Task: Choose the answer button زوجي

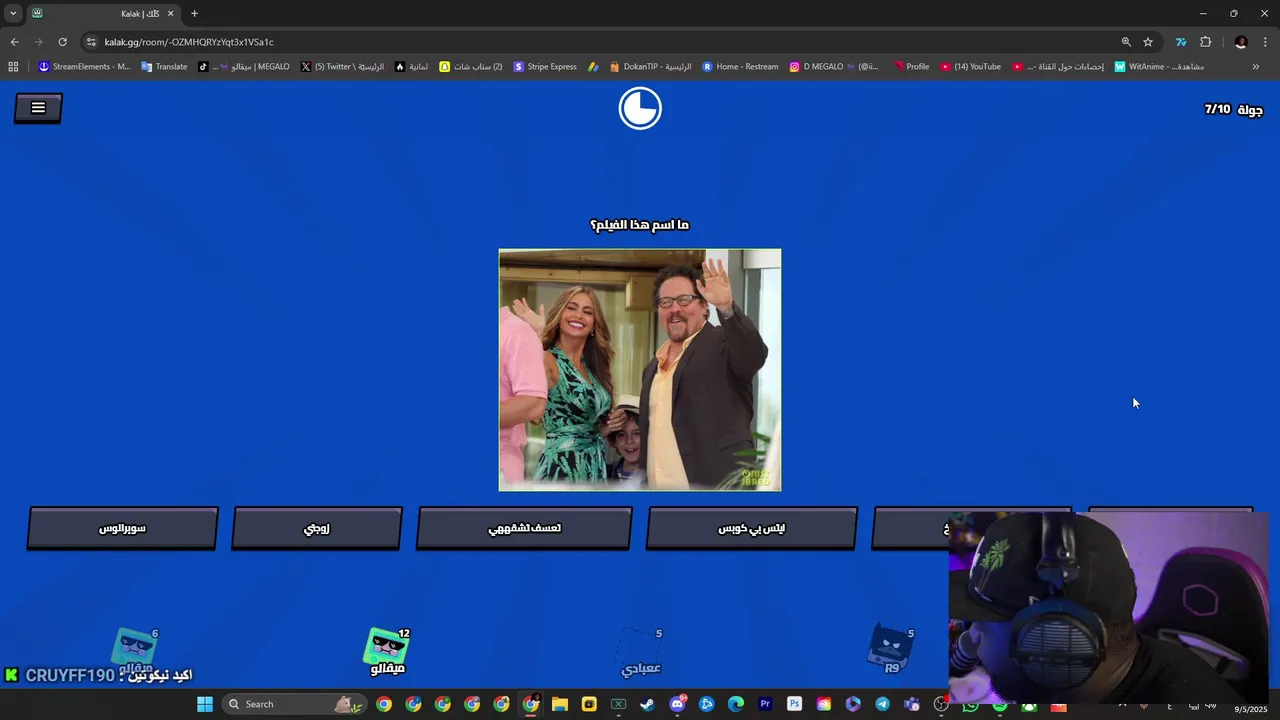Action: tap(316, 528)
